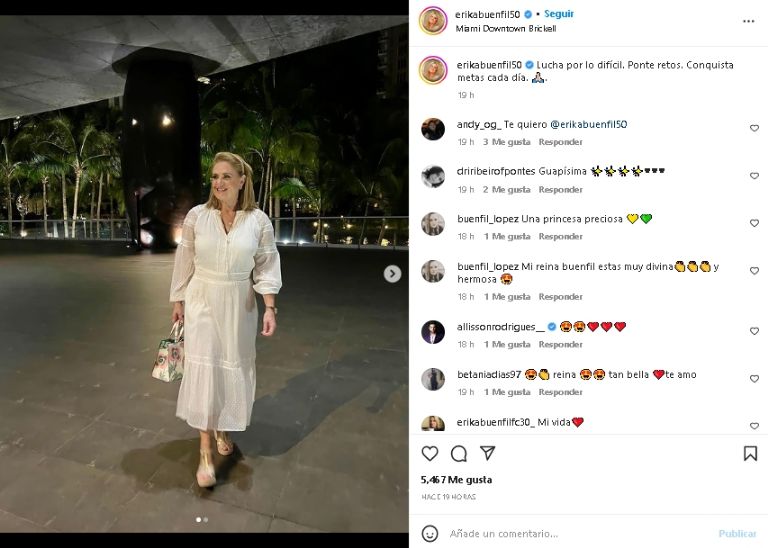
Task: Share the post with the paper plane icon
Action: [487, 453]
